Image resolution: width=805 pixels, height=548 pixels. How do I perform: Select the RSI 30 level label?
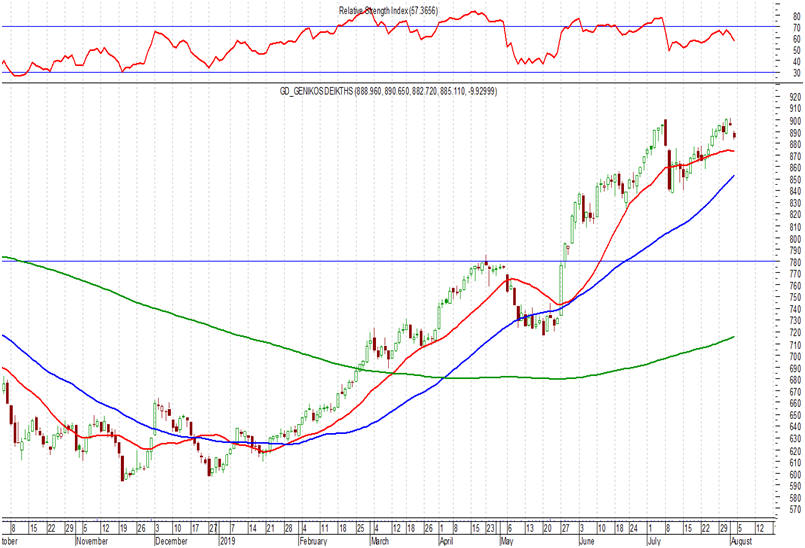(796, 73)
